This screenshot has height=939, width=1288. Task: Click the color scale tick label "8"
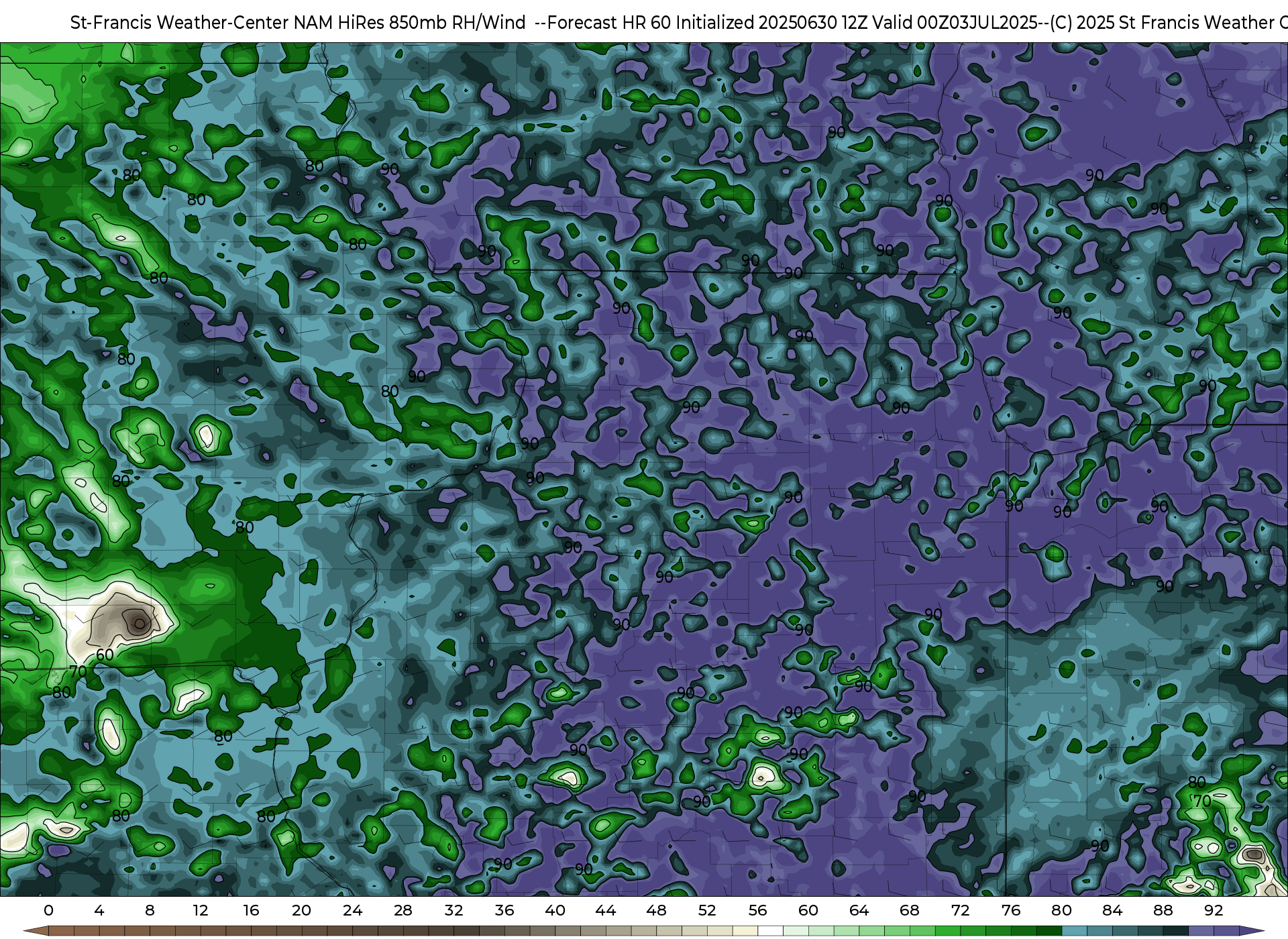pyautogui.click(x=150, y=910)
